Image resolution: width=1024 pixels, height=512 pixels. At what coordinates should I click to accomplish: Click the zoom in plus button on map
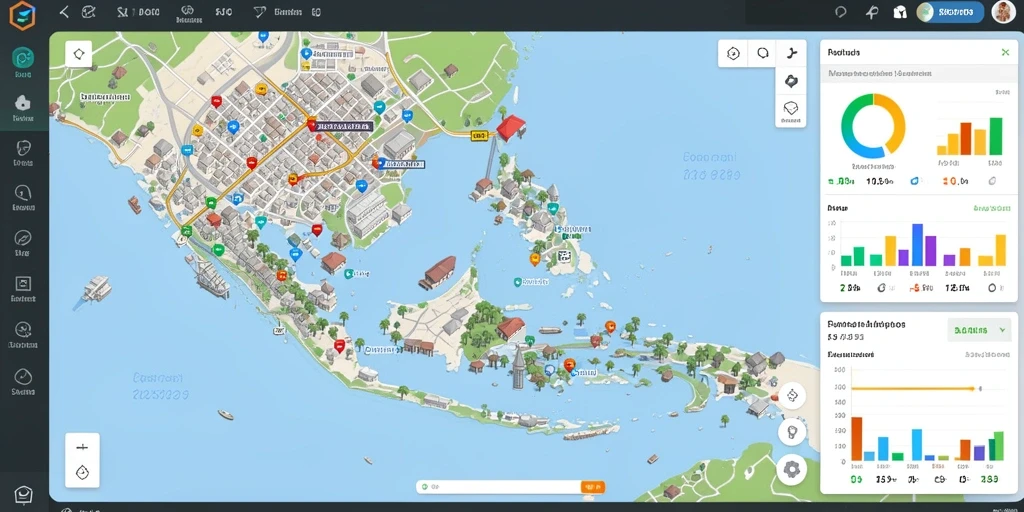(82, 447)
